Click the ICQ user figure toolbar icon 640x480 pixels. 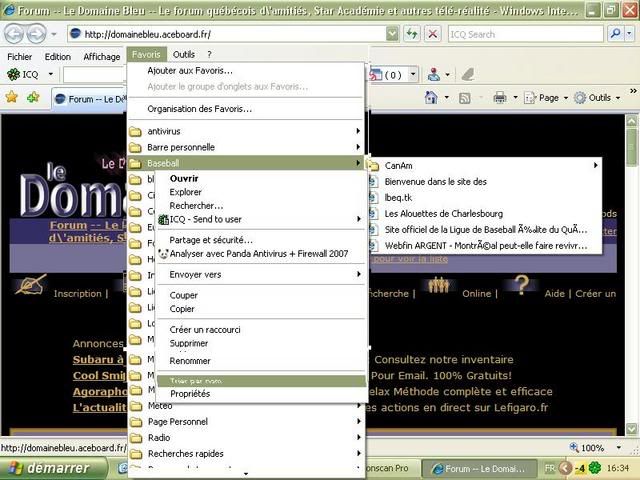point(434,74)
